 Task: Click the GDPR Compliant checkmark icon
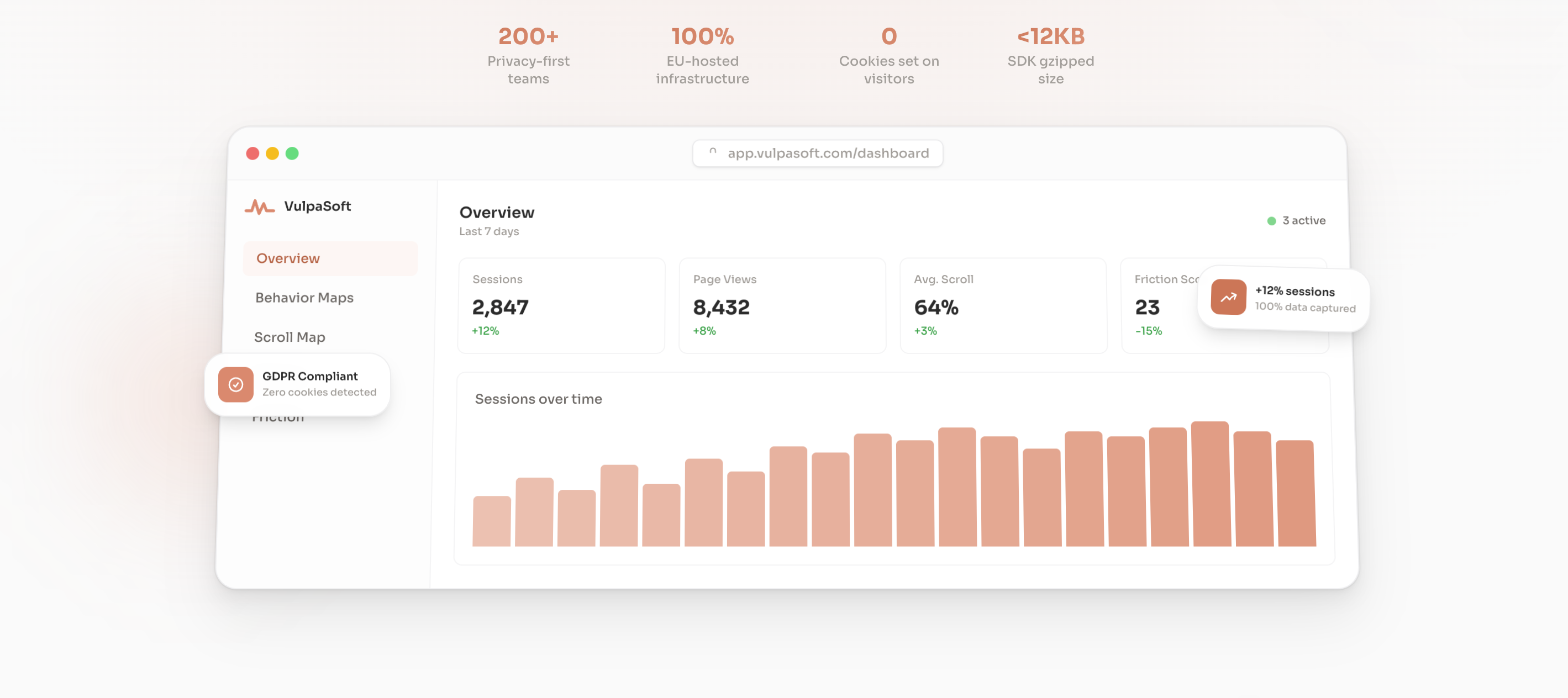[x=235, y=384]
